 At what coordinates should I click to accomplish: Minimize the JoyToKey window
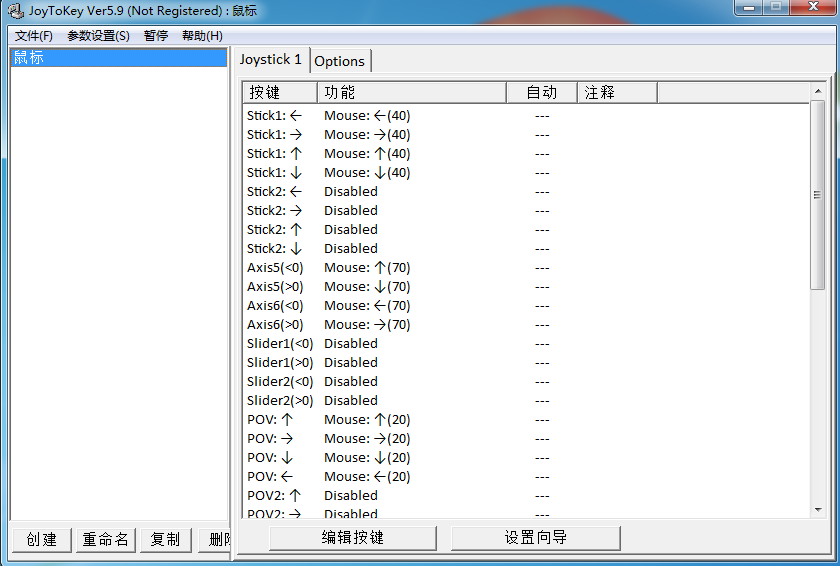click(749, 7)
